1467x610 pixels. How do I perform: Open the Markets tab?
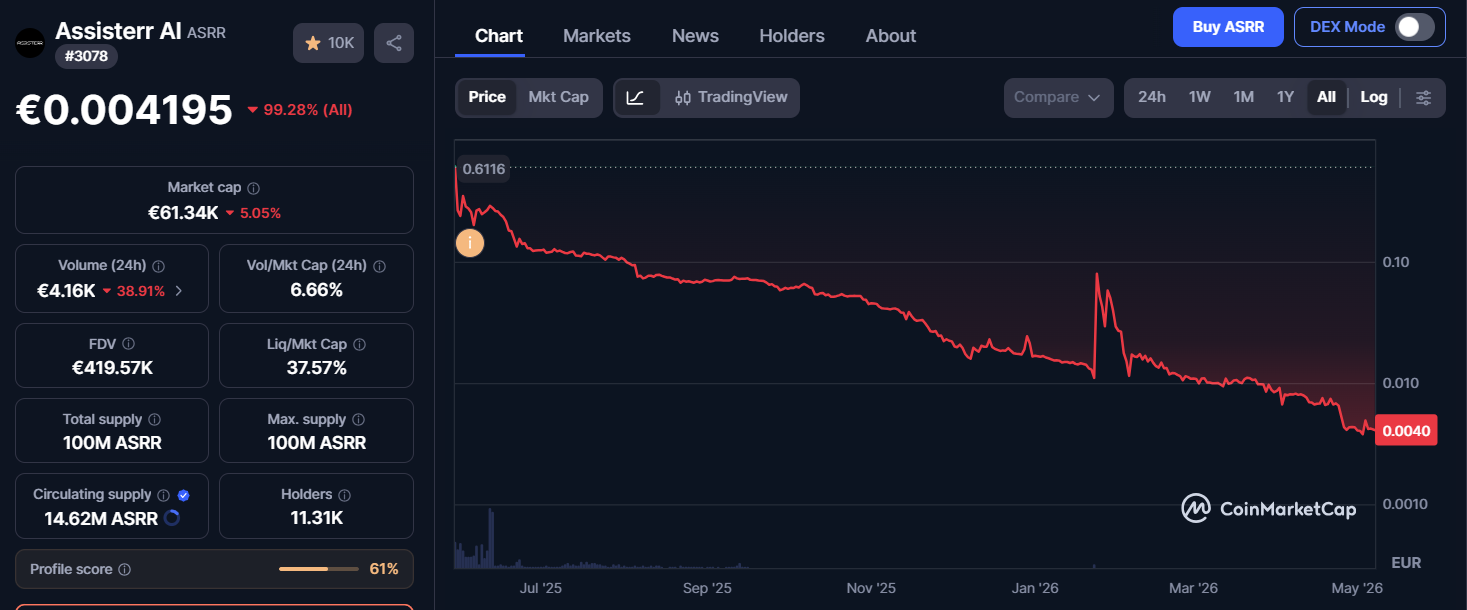pyautogui.click(x=597, y=36)
